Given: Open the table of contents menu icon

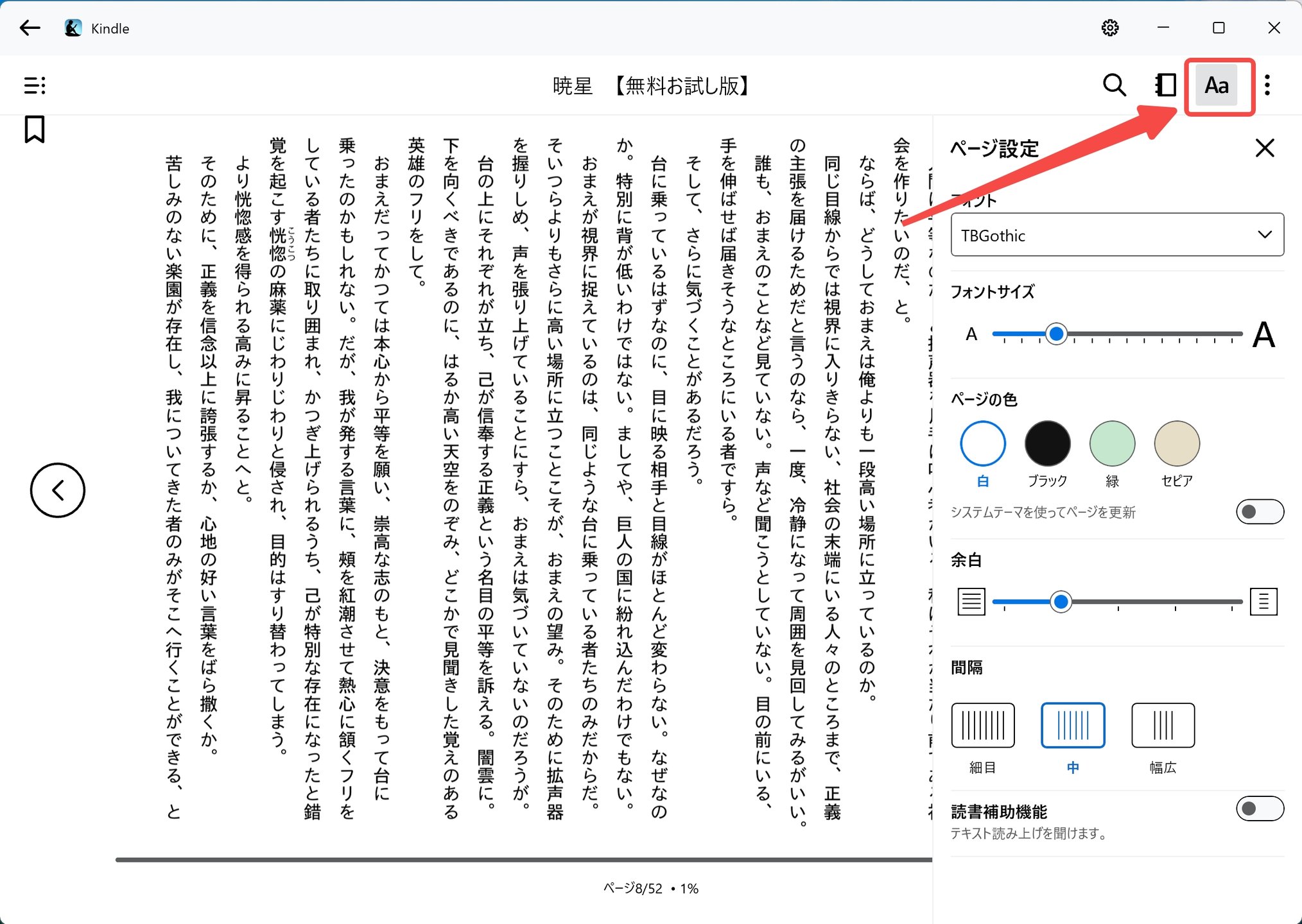Looking at the screenshot, I should click(x=35, y=85).
